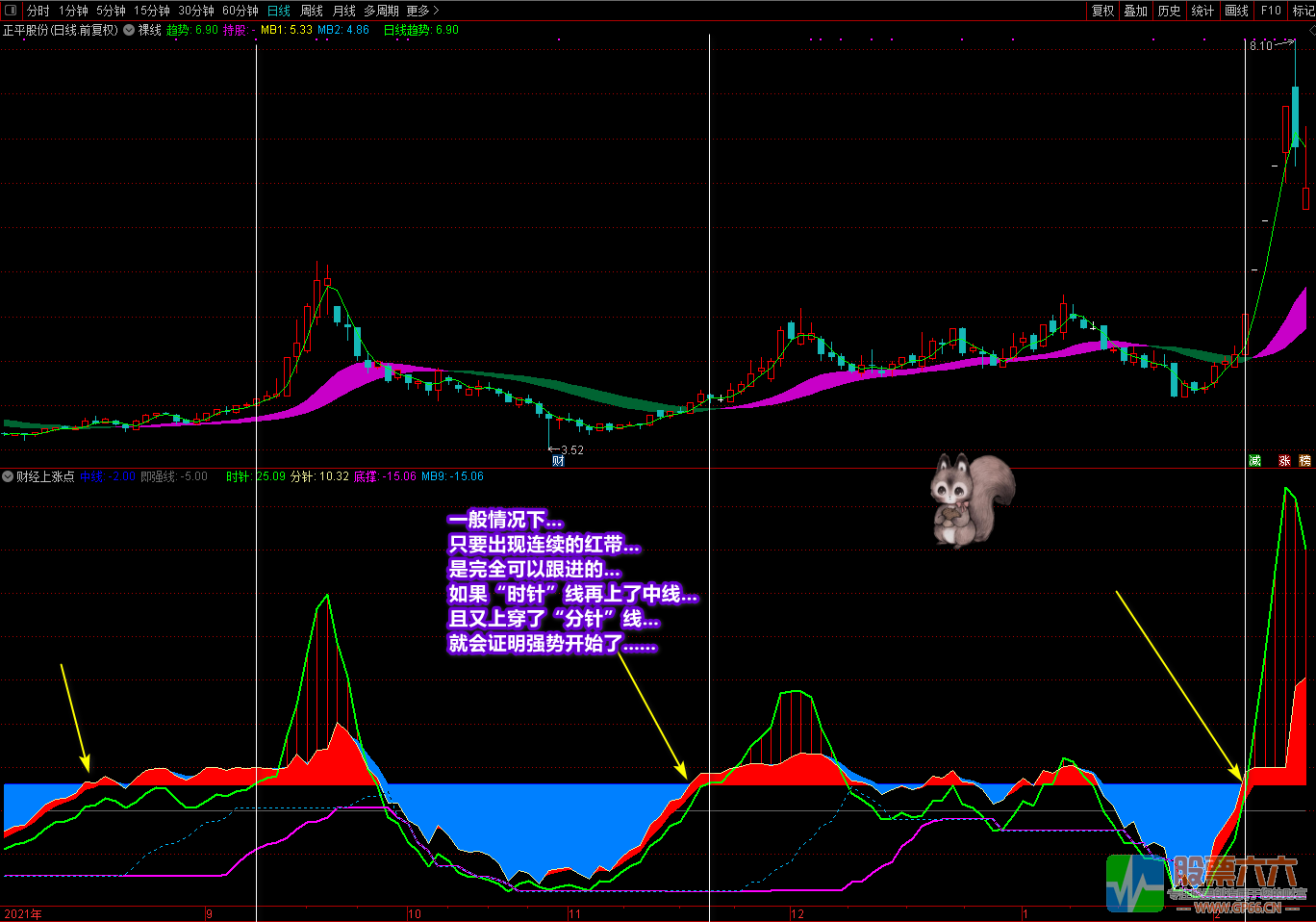
Task: Click the 叠加 overlay button
Action: tap(1136, 11)
